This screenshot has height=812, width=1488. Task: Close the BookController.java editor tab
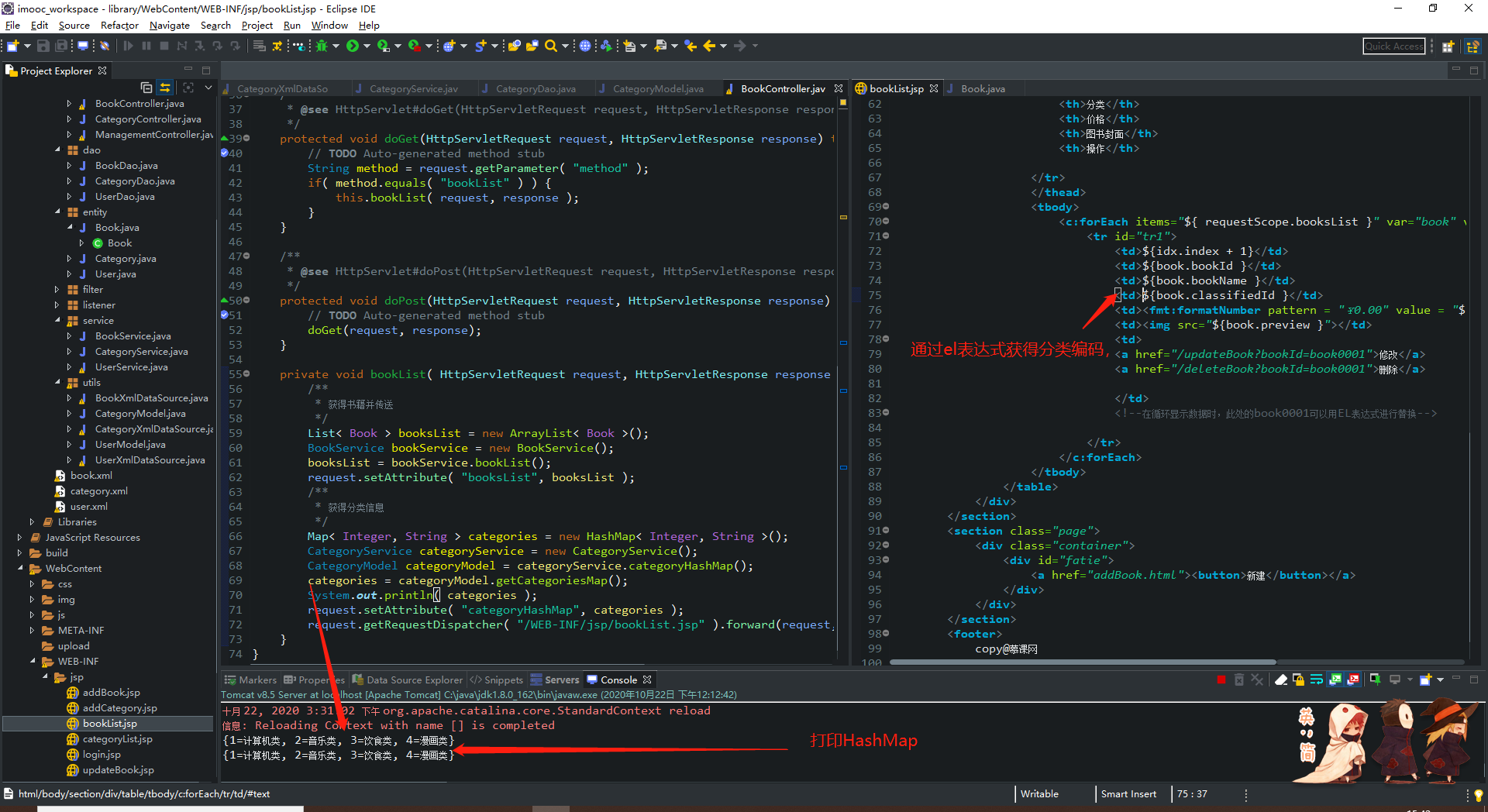pyautogui.click(x=838, y=88)
